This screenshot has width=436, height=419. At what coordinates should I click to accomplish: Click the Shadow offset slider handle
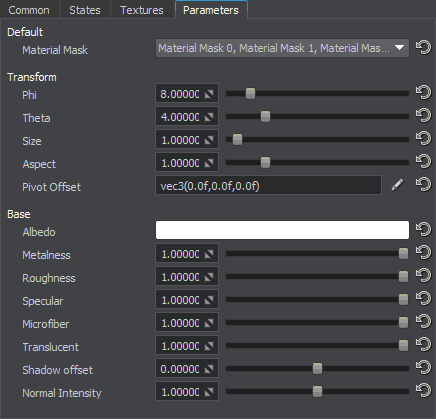pos(317,369)
